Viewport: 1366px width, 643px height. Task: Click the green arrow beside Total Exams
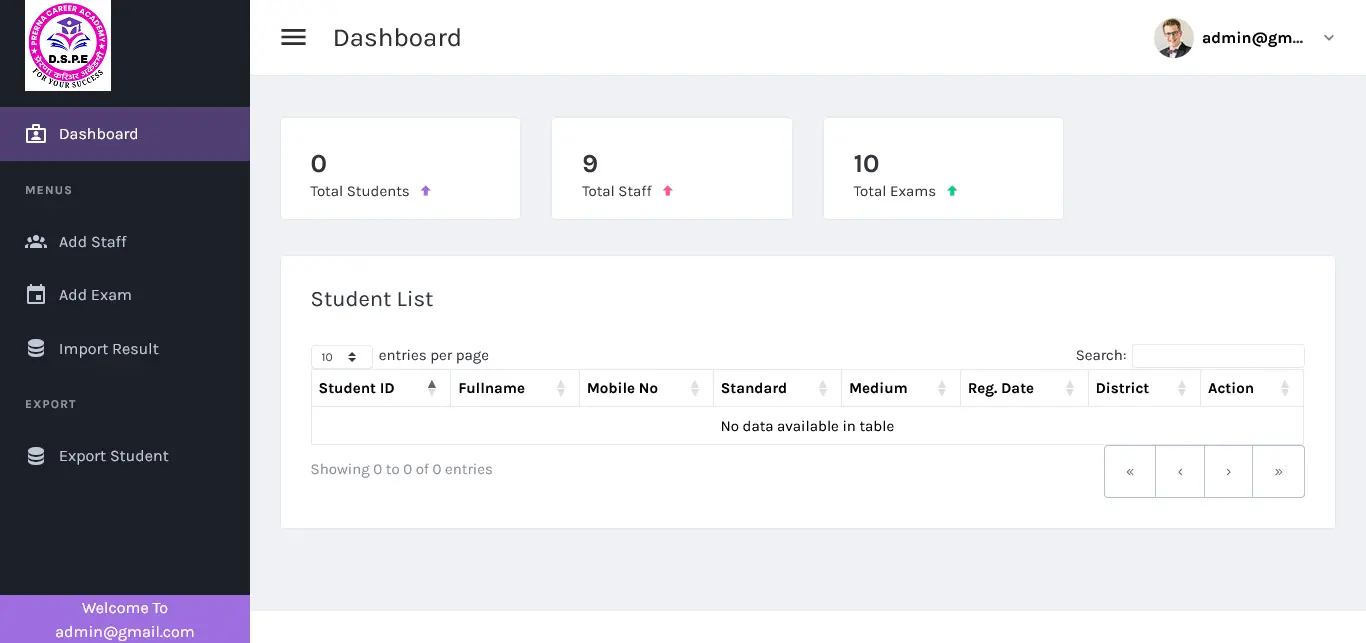(x=952, y=191)
